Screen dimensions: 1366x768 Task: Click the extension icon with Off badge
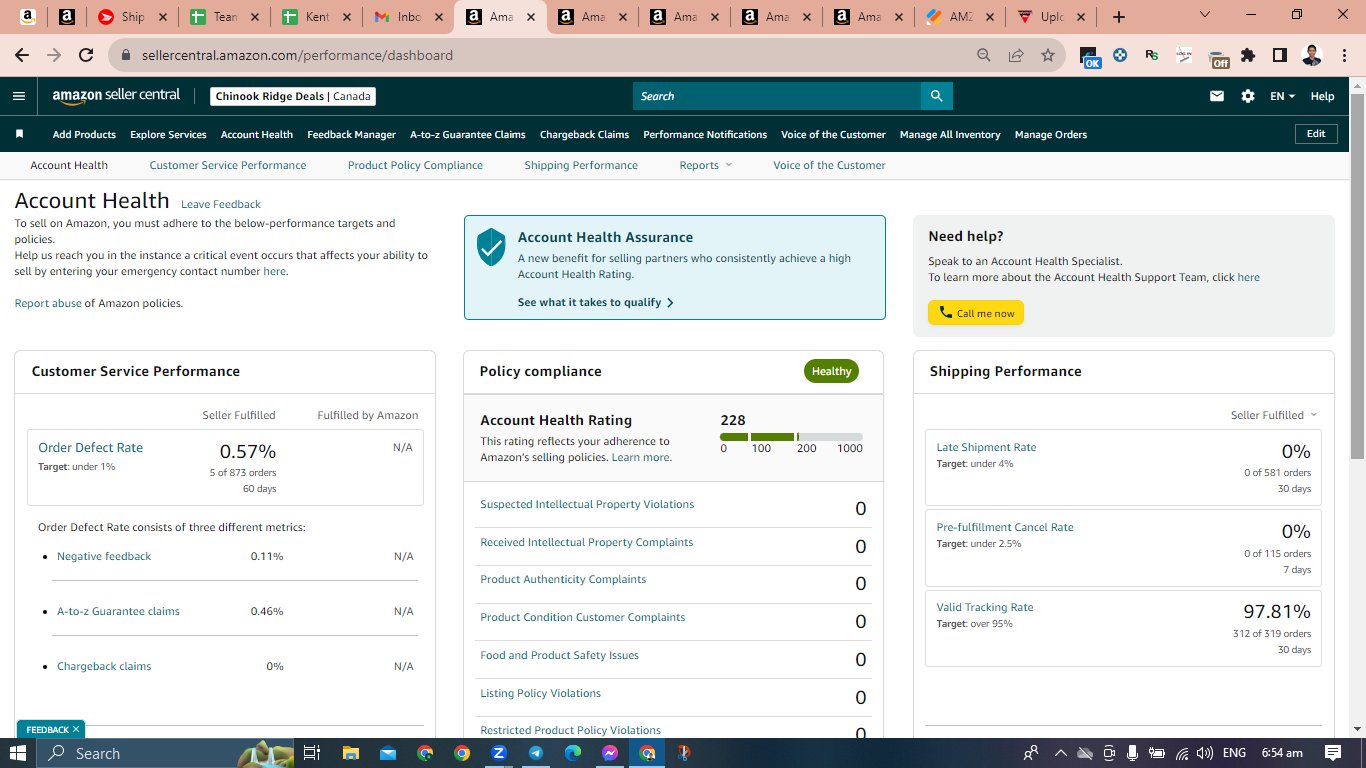(x=1216, y=57)
